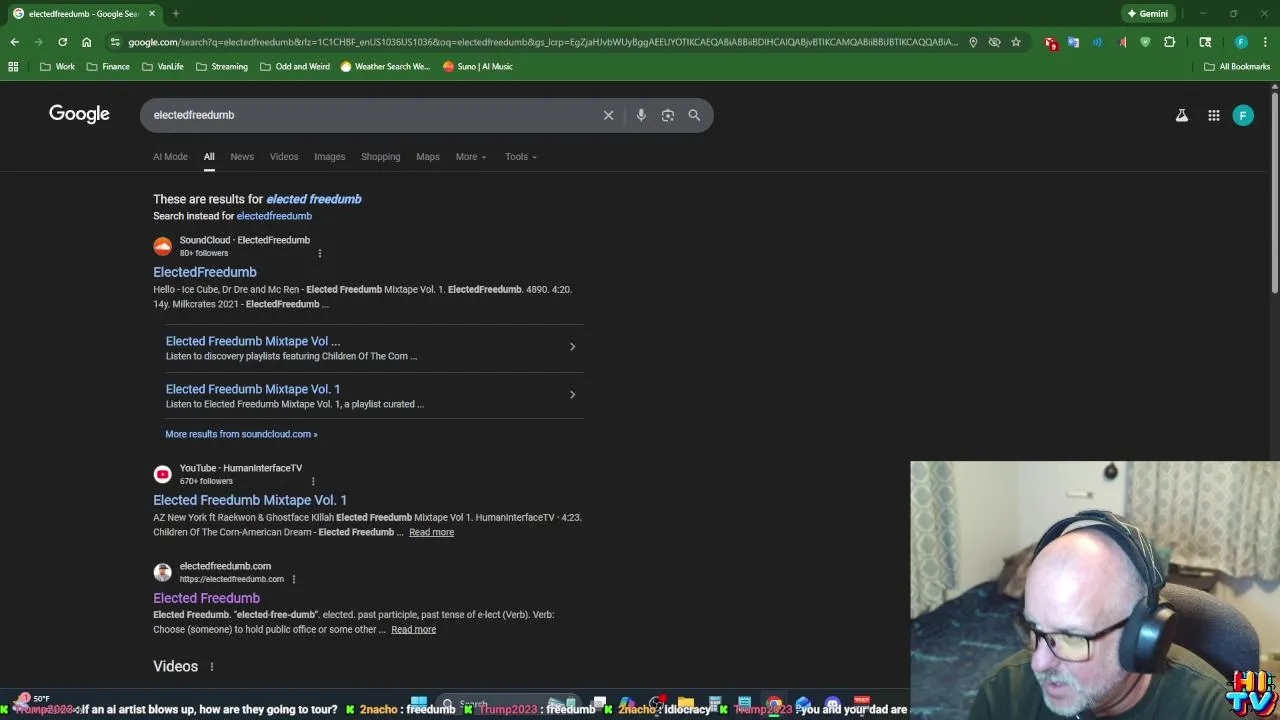Viewport: 1280px width, 720px height.
Task: Switch to the Shopping tab
Action: (380, 157)
